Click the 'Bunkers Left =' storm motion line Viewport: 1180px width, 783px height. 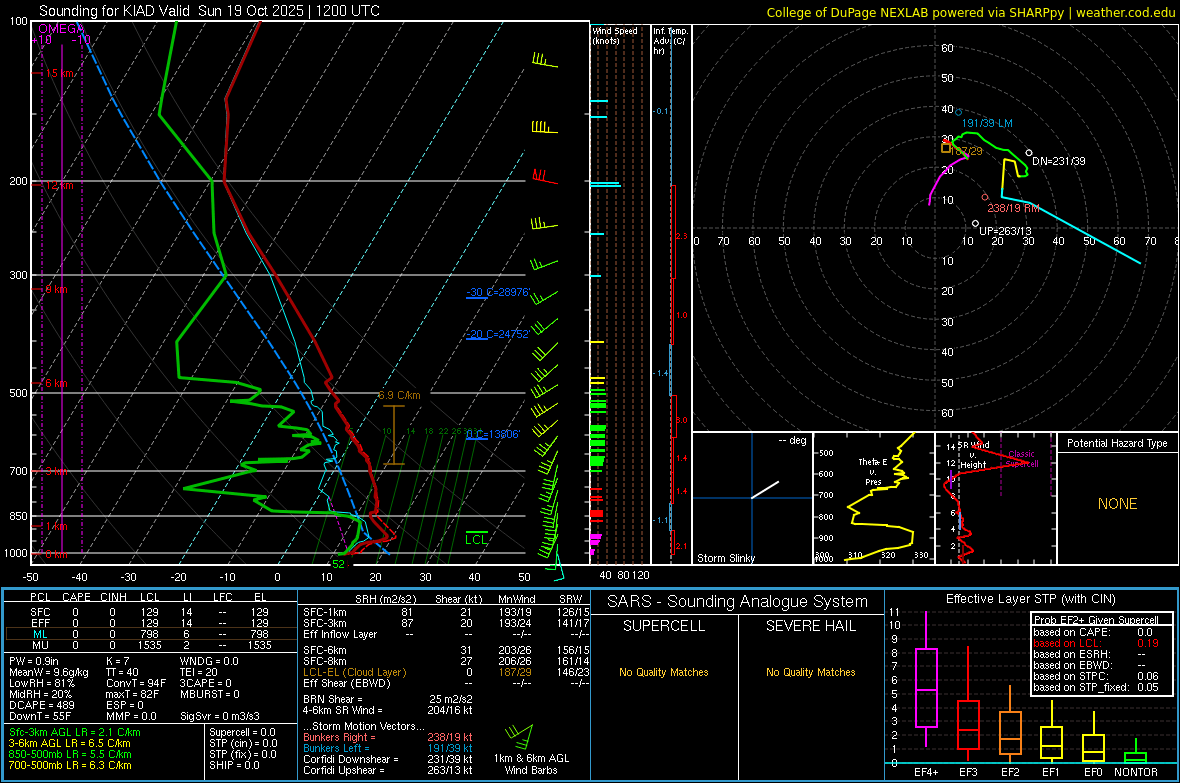click(x=388, y=748)
